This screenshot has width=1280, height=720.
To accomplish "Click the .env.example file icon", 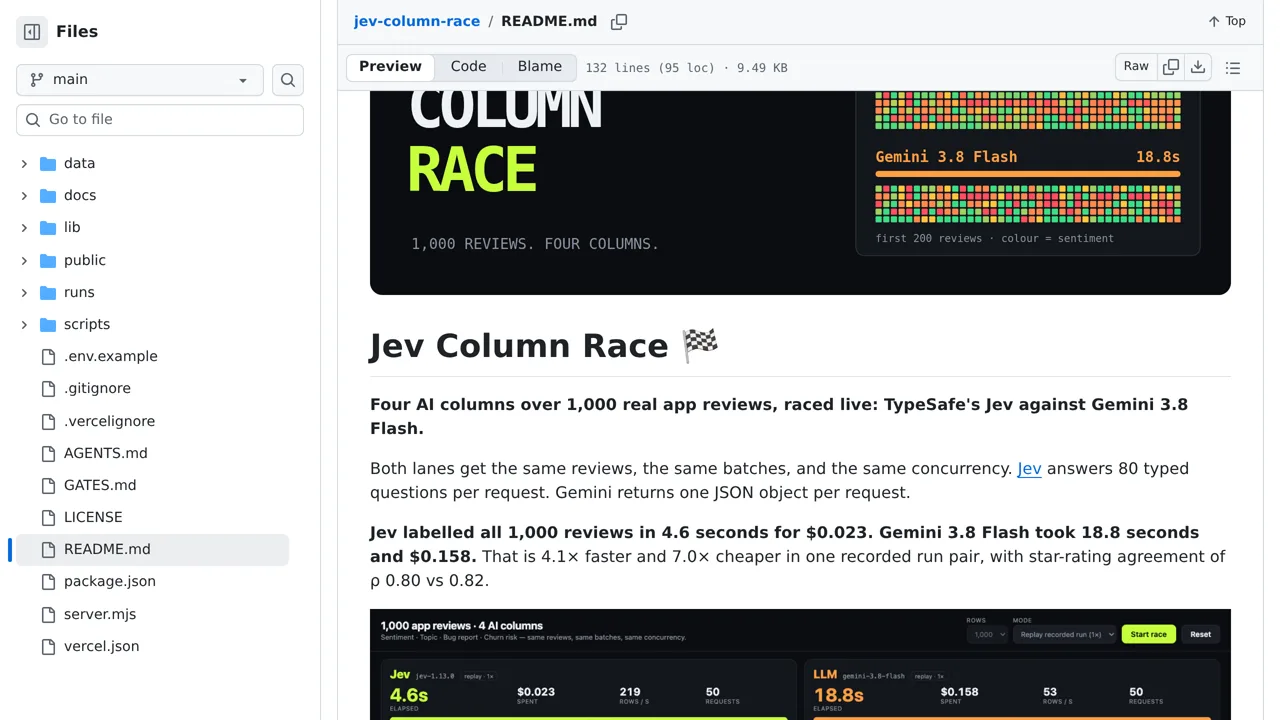I will click(x=48, y=356).
